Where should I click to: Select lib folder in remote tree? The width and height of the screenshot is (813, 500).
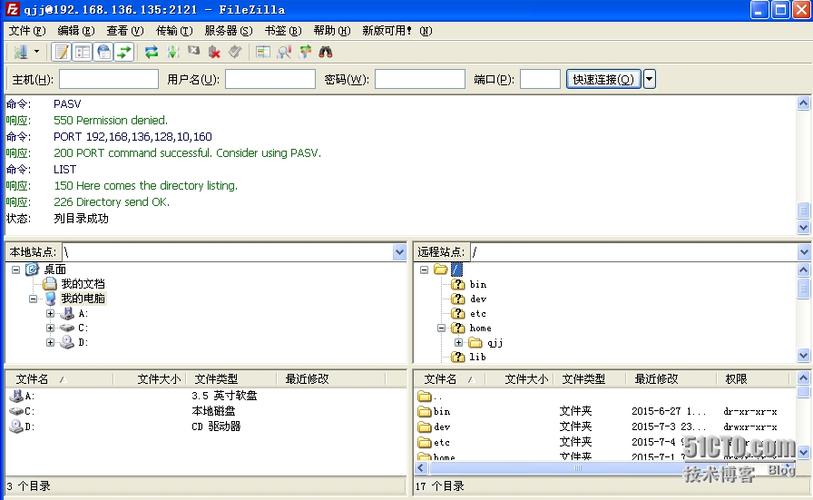pyautogui.click(x=478, y=357)
